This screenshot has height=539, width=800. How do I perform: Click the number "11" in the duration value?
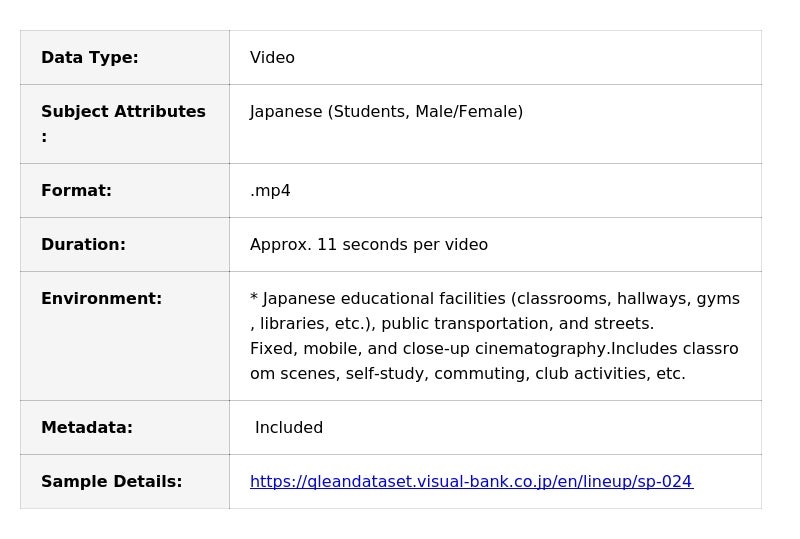click(x=327, y=245)
